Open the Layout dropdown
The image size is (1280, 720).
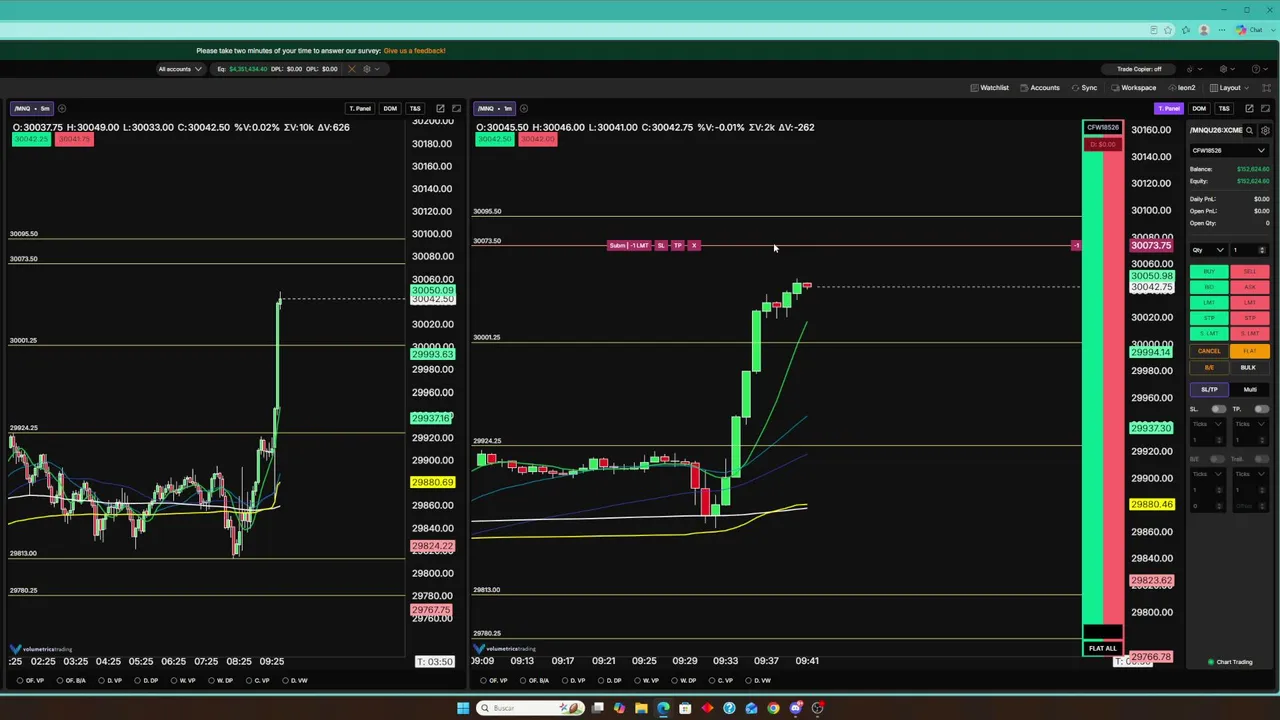[x=1230, y=88]
